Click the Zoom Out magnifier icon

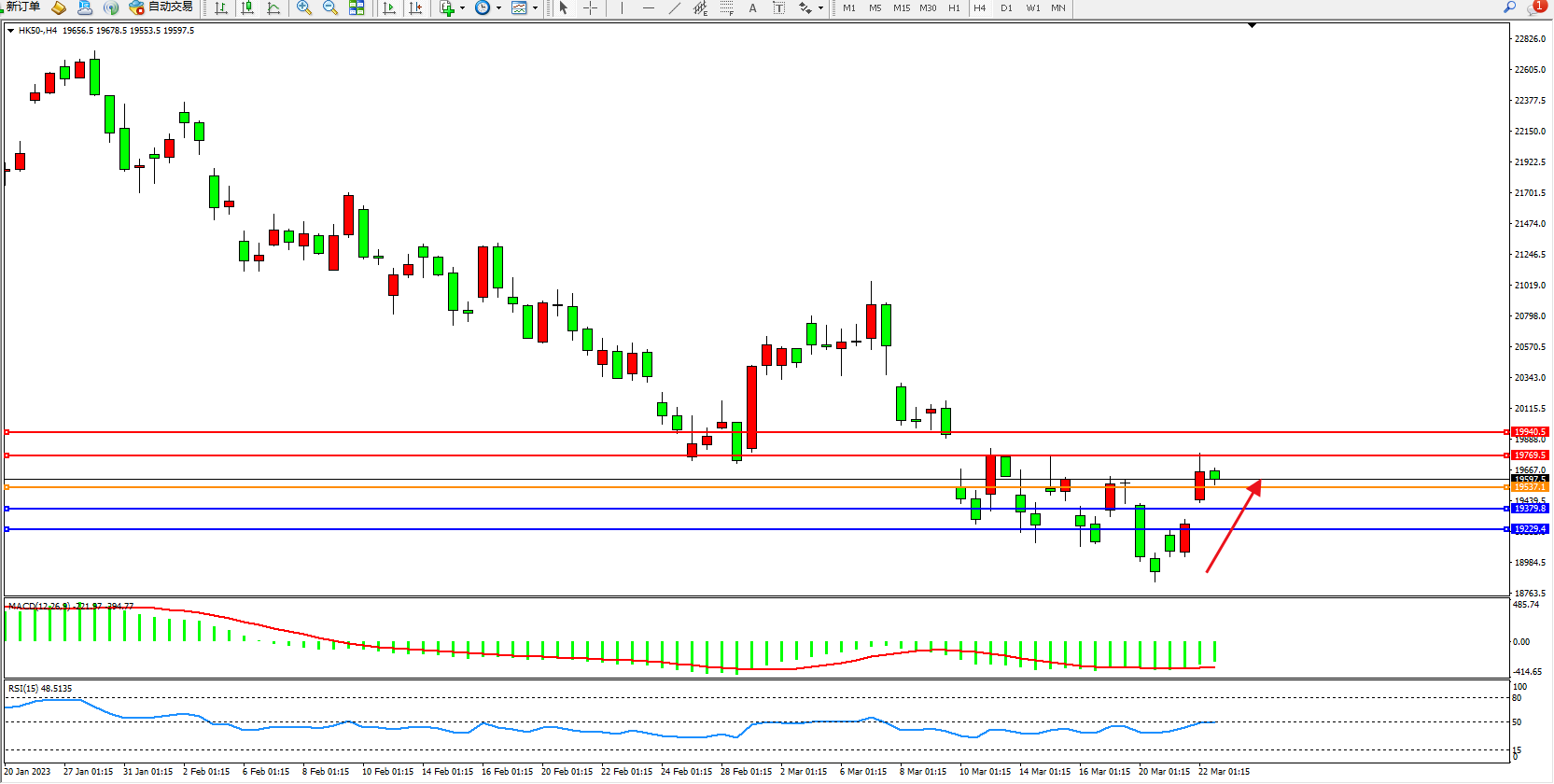(x=329, y=7)
